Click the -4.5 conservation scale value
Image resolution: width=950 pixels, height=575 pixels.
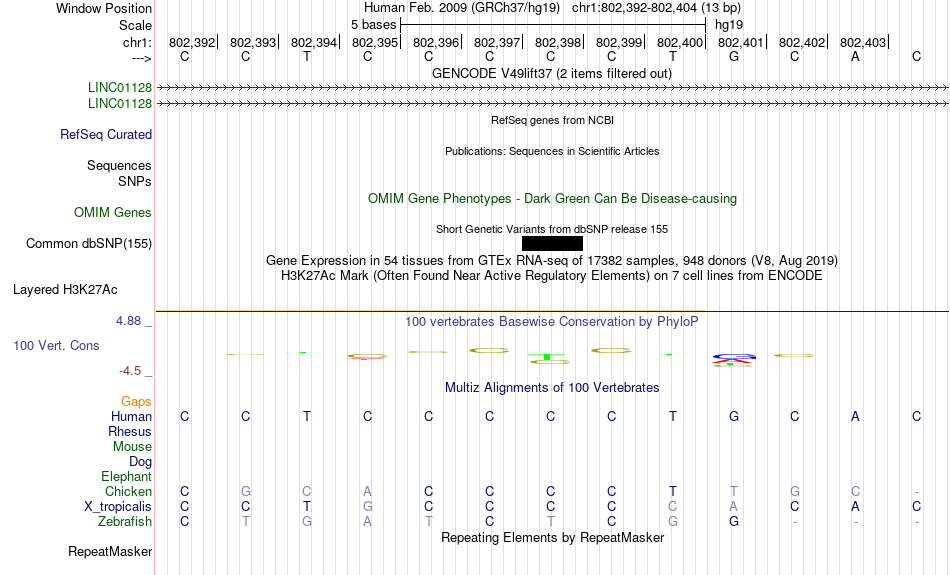pos(130,371)
